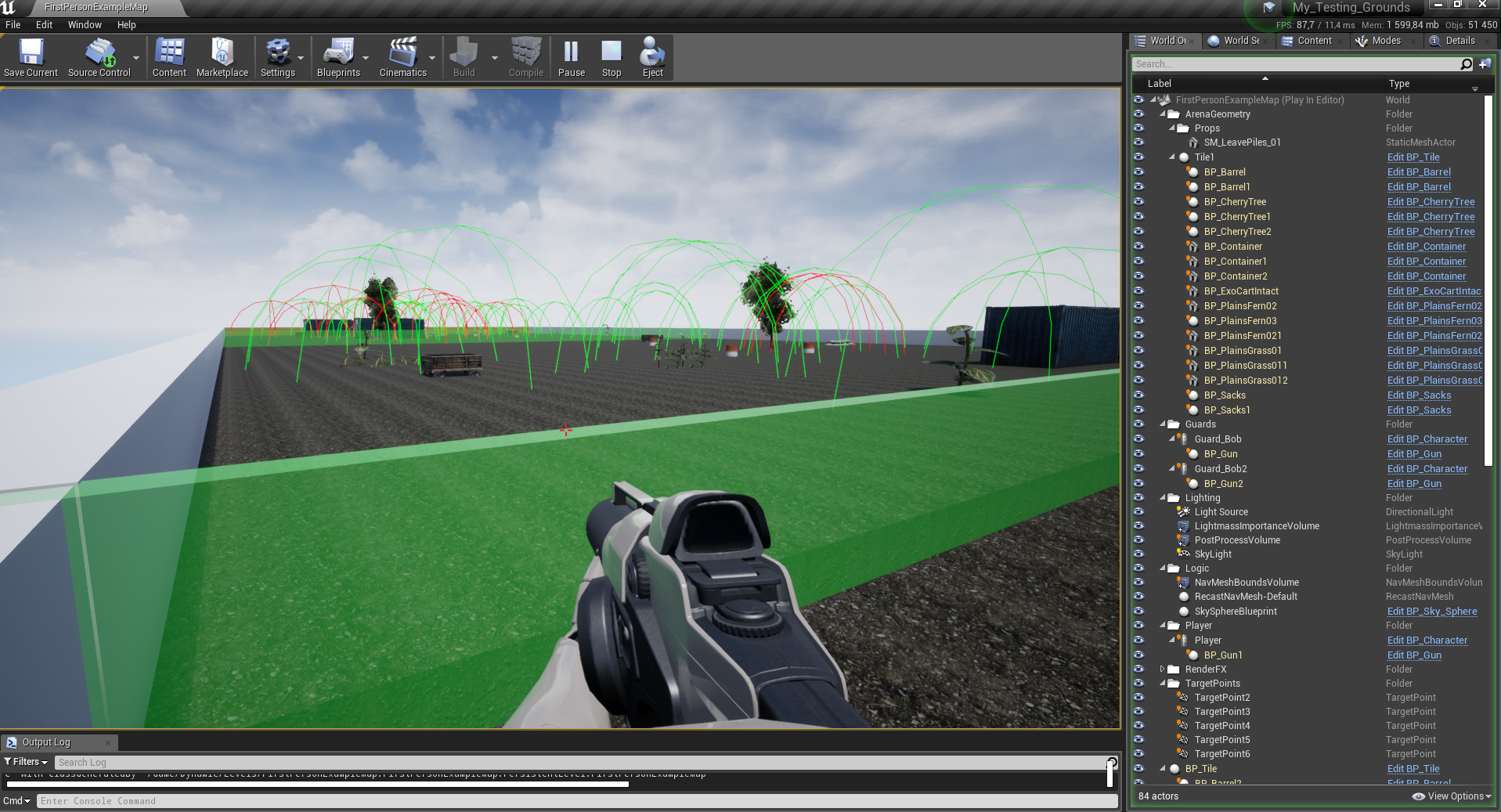Open the Window menu
The image size is (1501, 812).
85,25
